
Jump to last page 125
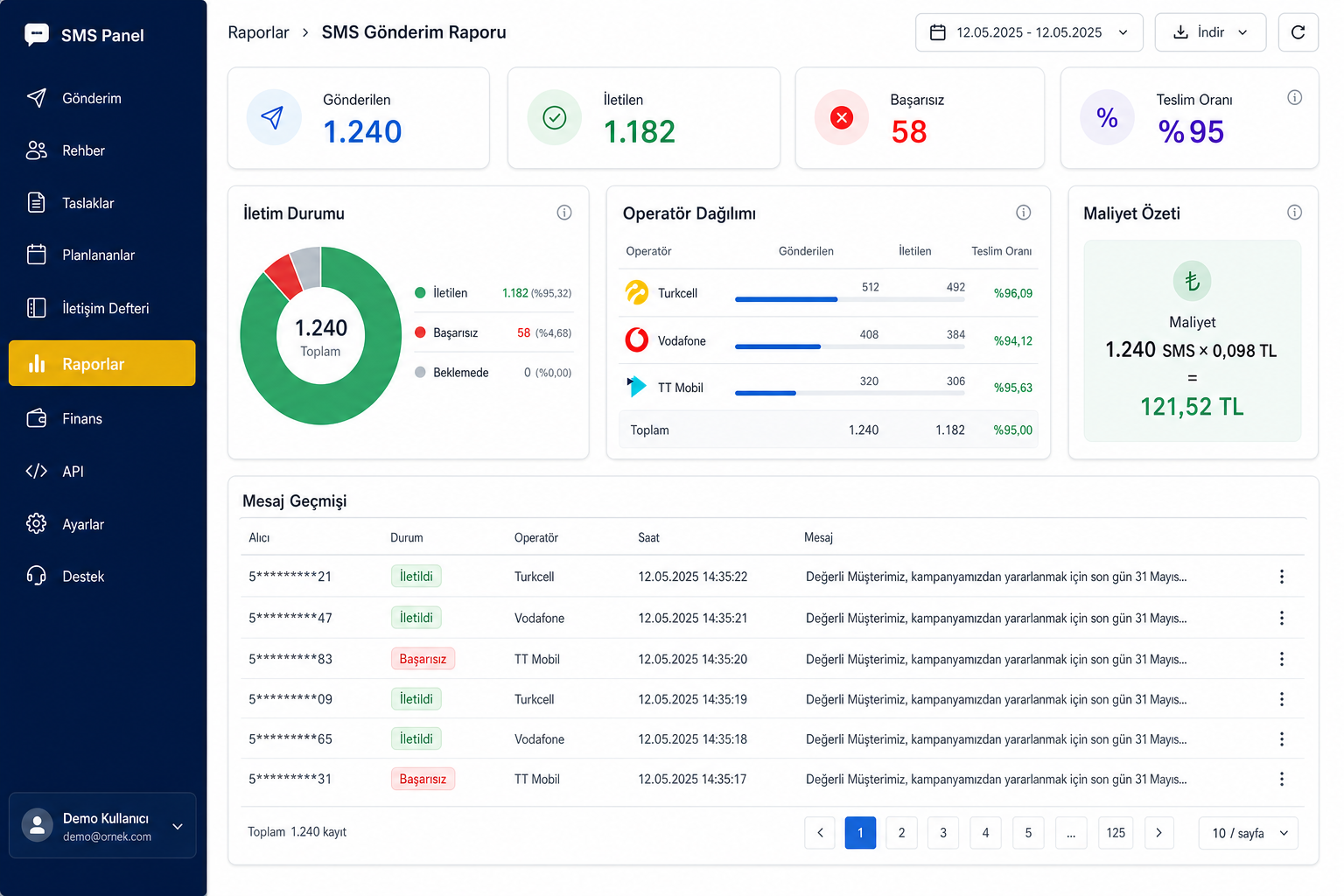[x=1116, y=833]
